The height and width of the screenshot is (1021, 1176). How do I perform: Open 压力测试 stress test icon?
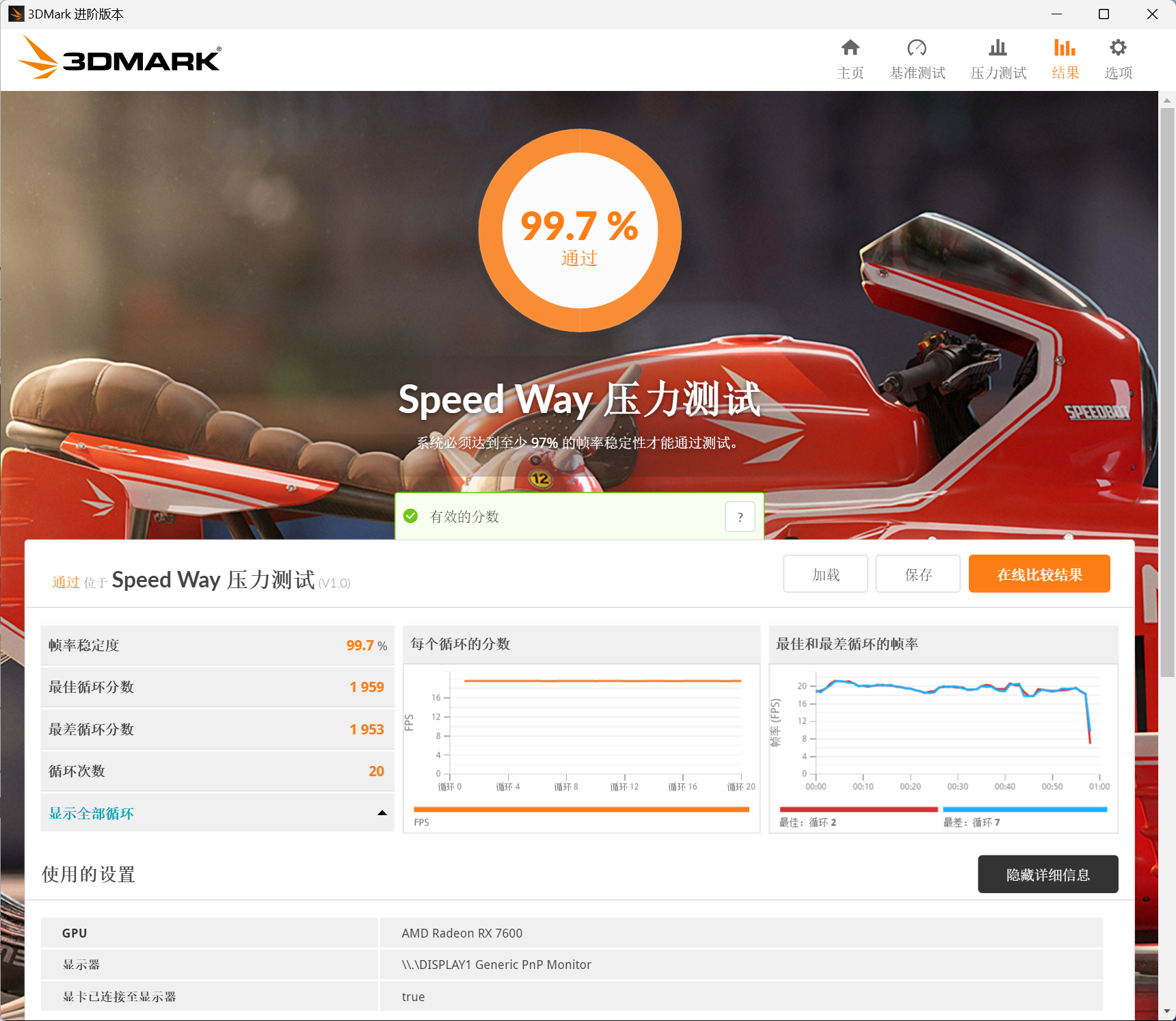coord(998,48)
